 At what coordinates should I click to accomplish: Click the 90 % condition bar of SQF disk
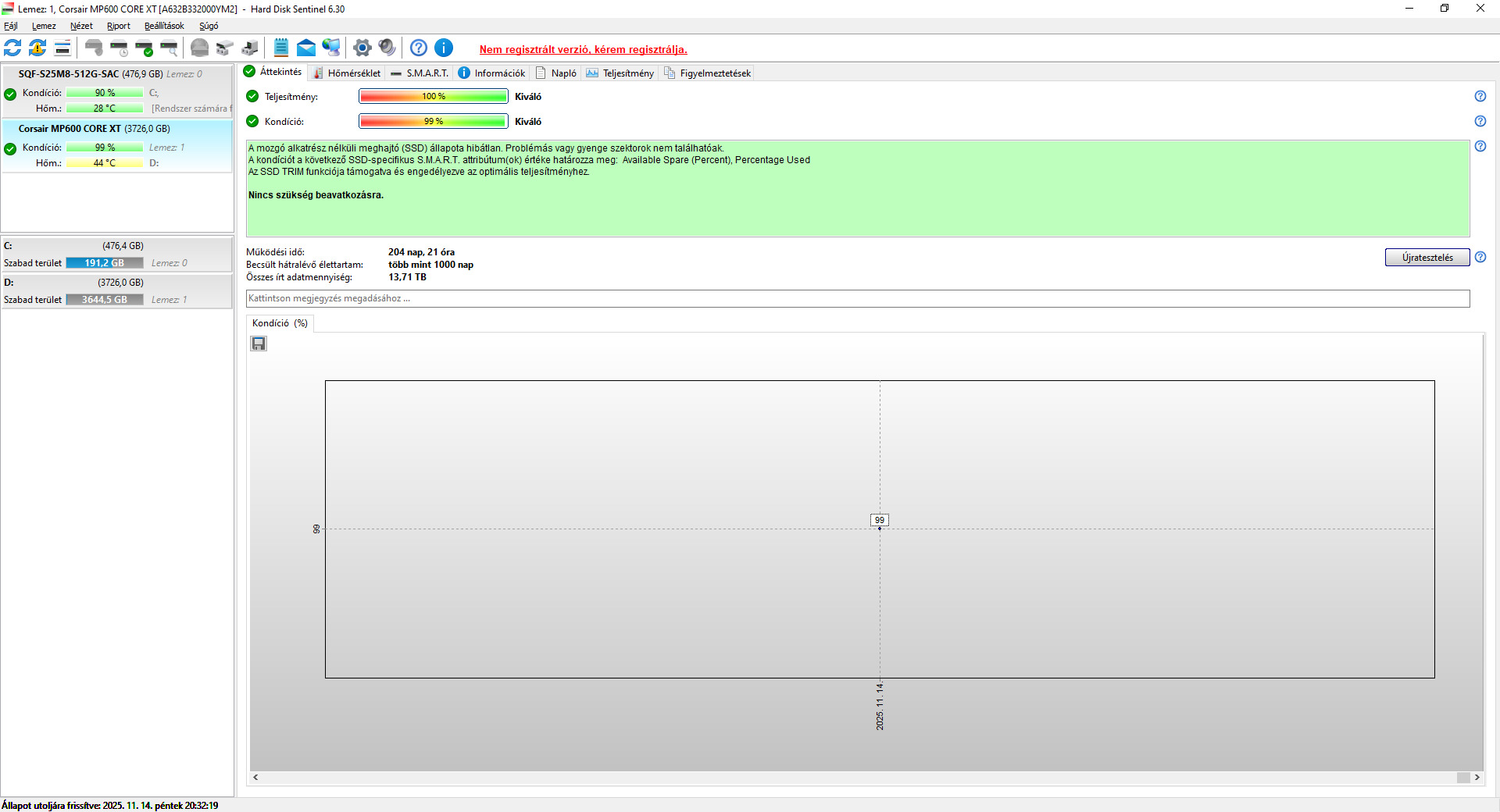tap(105, 93)
